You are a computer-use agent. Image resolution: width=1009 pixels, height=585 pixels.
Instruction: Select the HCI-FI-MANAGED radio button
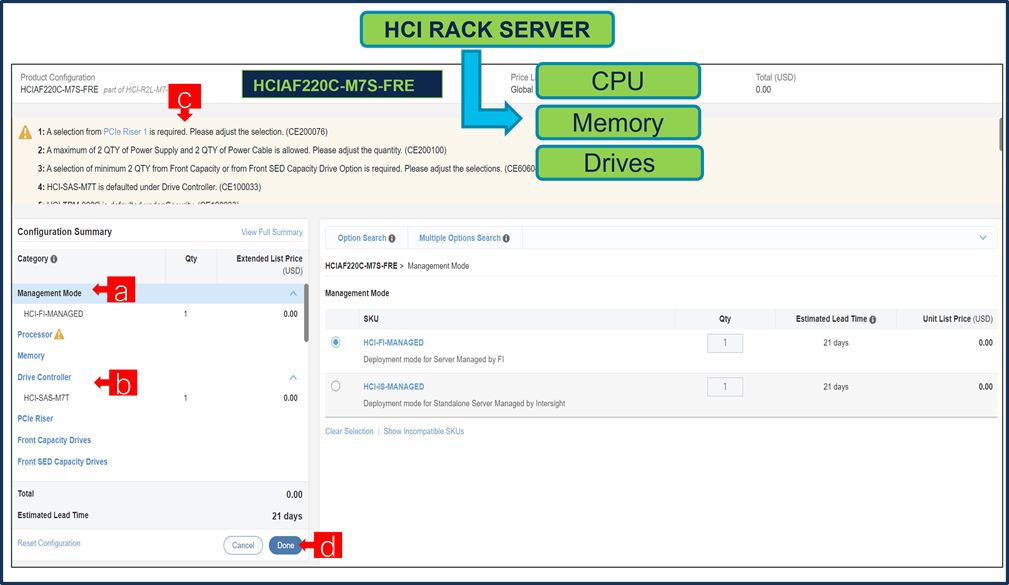coord(335,342)
